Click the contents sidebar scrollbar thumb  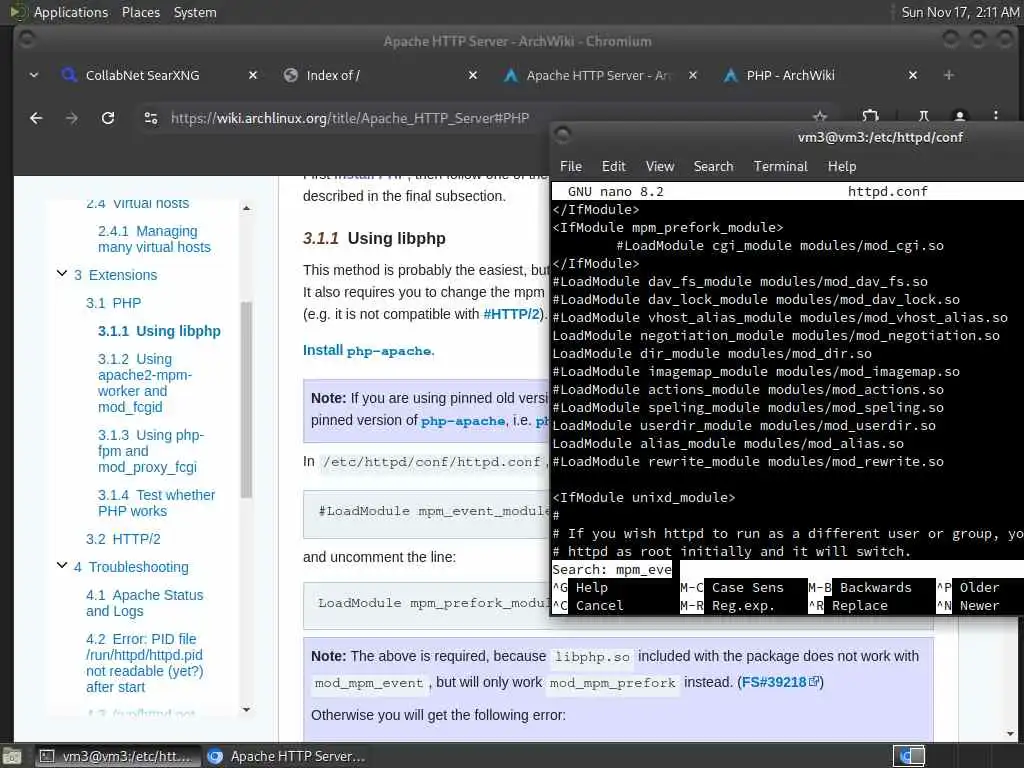pos(246,399)
